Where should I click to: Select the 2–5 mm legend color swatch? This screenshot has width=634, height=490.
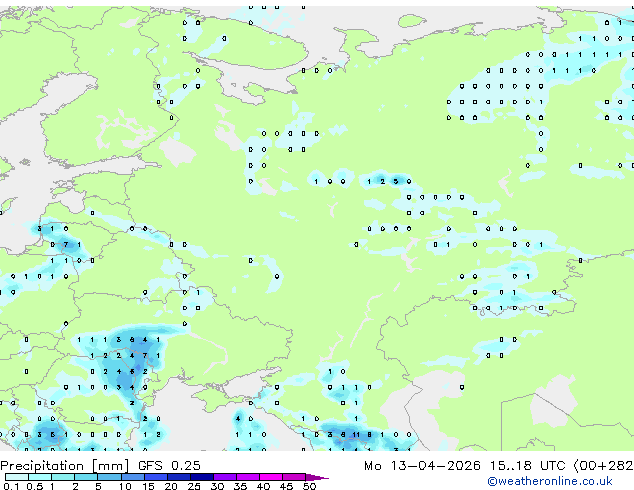[86, 477]
